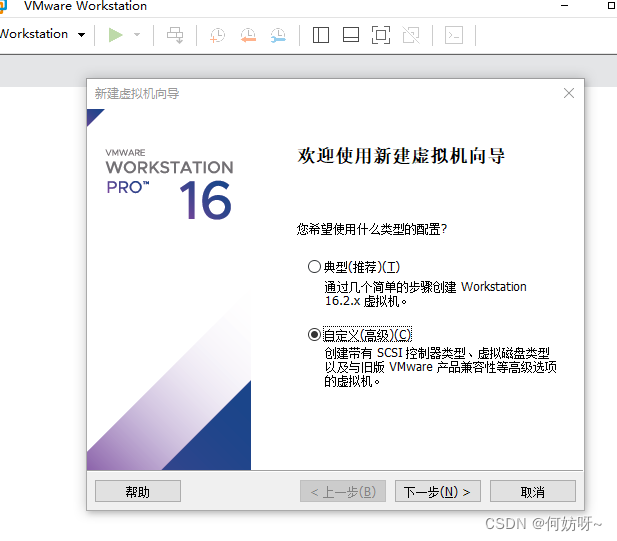
Task: Click the description mentioning Workstation 16.2.x
Action: click(425, 294)
